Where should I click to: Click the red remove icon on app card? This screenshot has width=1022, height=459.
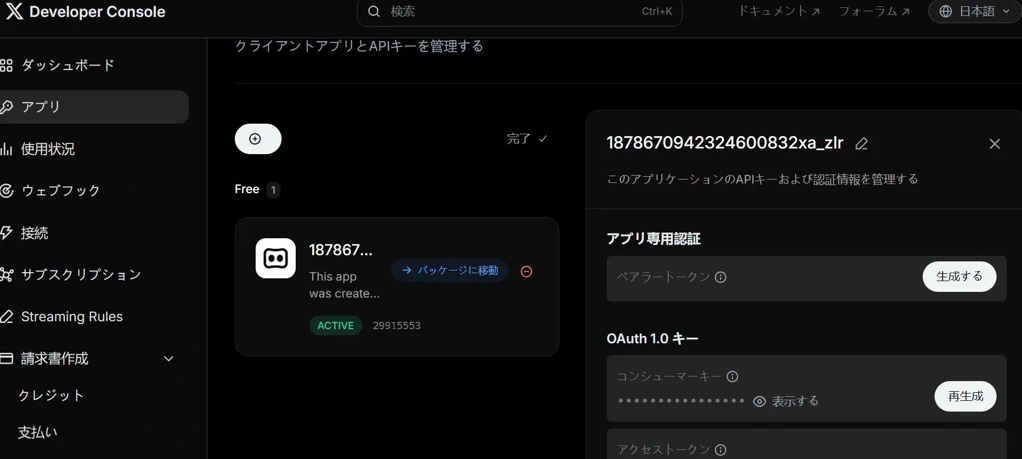click(527, 271)
